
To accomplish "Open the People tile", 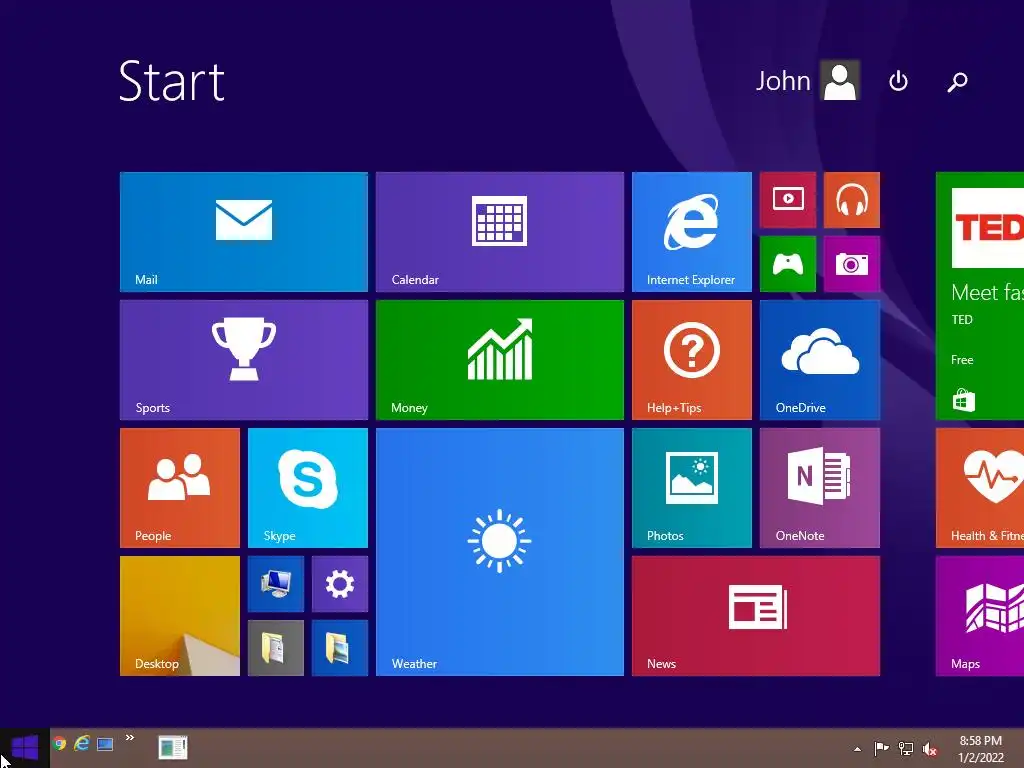I will click(180, 488).
